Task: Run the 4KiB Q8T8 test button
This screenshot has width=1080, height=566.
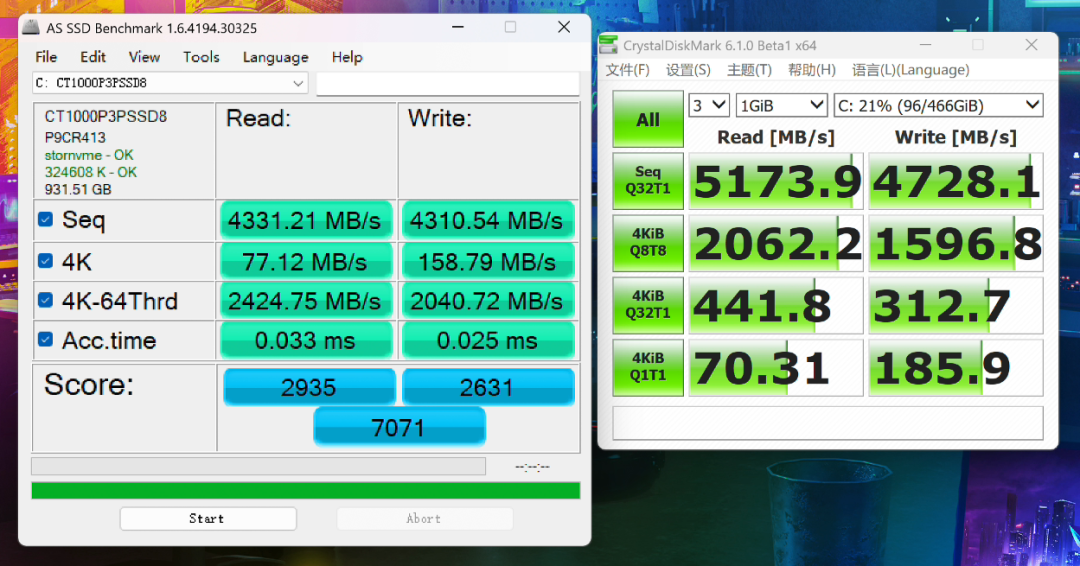Action: point(648,243)
